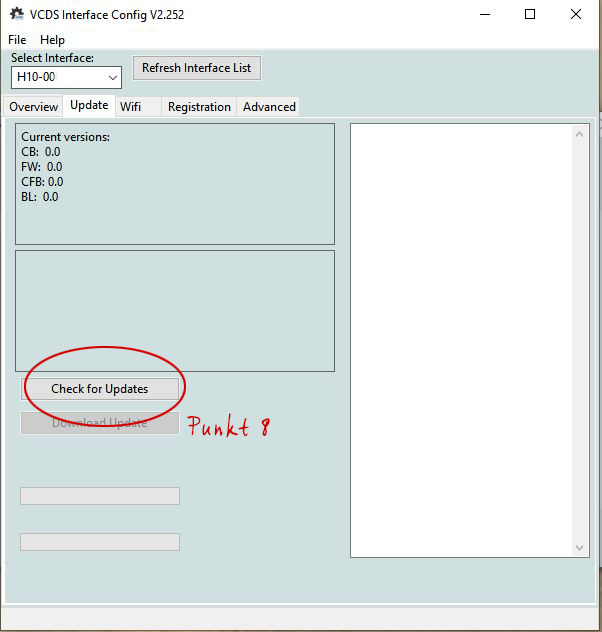Screen dimensions: 602x632
Task: Click the 'Current versions:' label
Action: (65, 137)
